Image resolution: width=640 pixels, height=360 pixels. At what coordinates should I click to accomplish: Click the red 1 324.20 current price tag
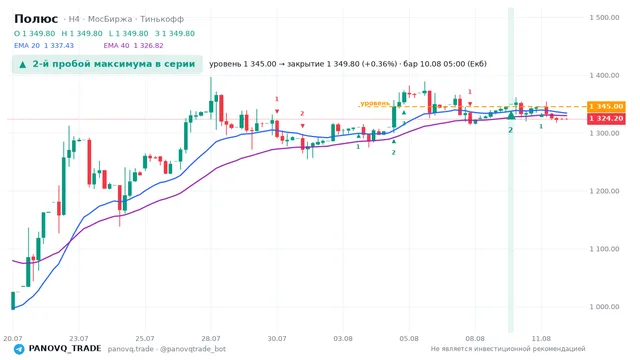coord(606,119)
